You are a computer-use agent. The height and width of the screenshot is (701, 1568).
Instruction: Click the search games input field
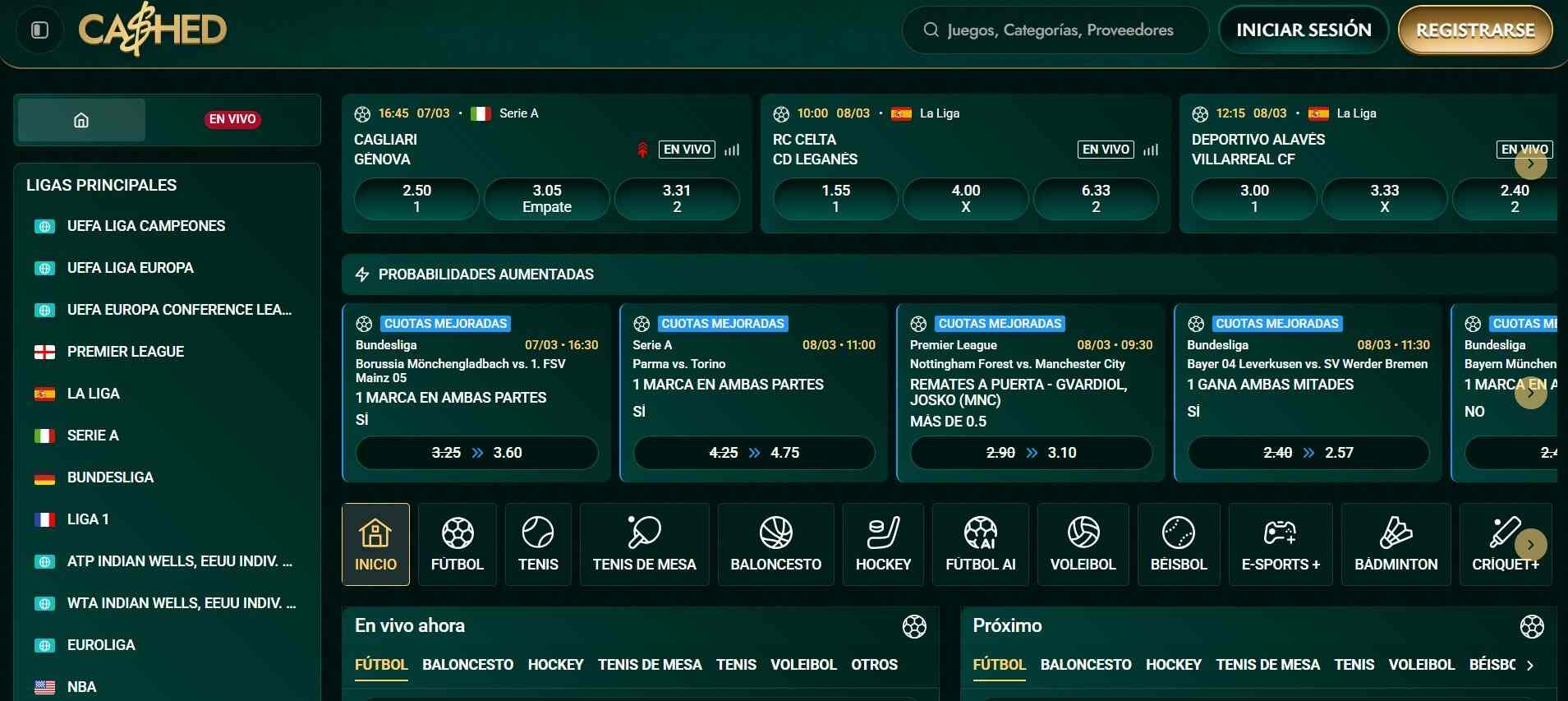pos(1055,30)
